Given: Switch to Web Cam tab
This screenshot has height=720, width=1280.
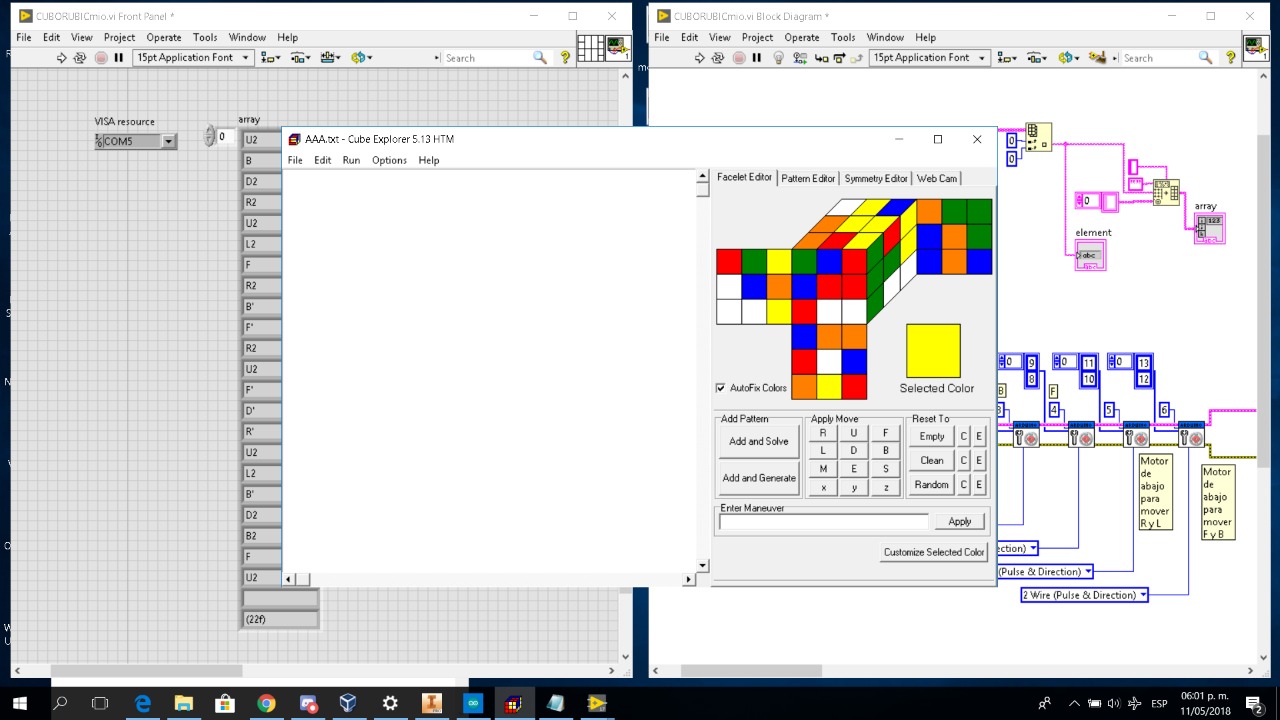Looking at the screenshot, I should pyautogui.click(x=937, y=178).
